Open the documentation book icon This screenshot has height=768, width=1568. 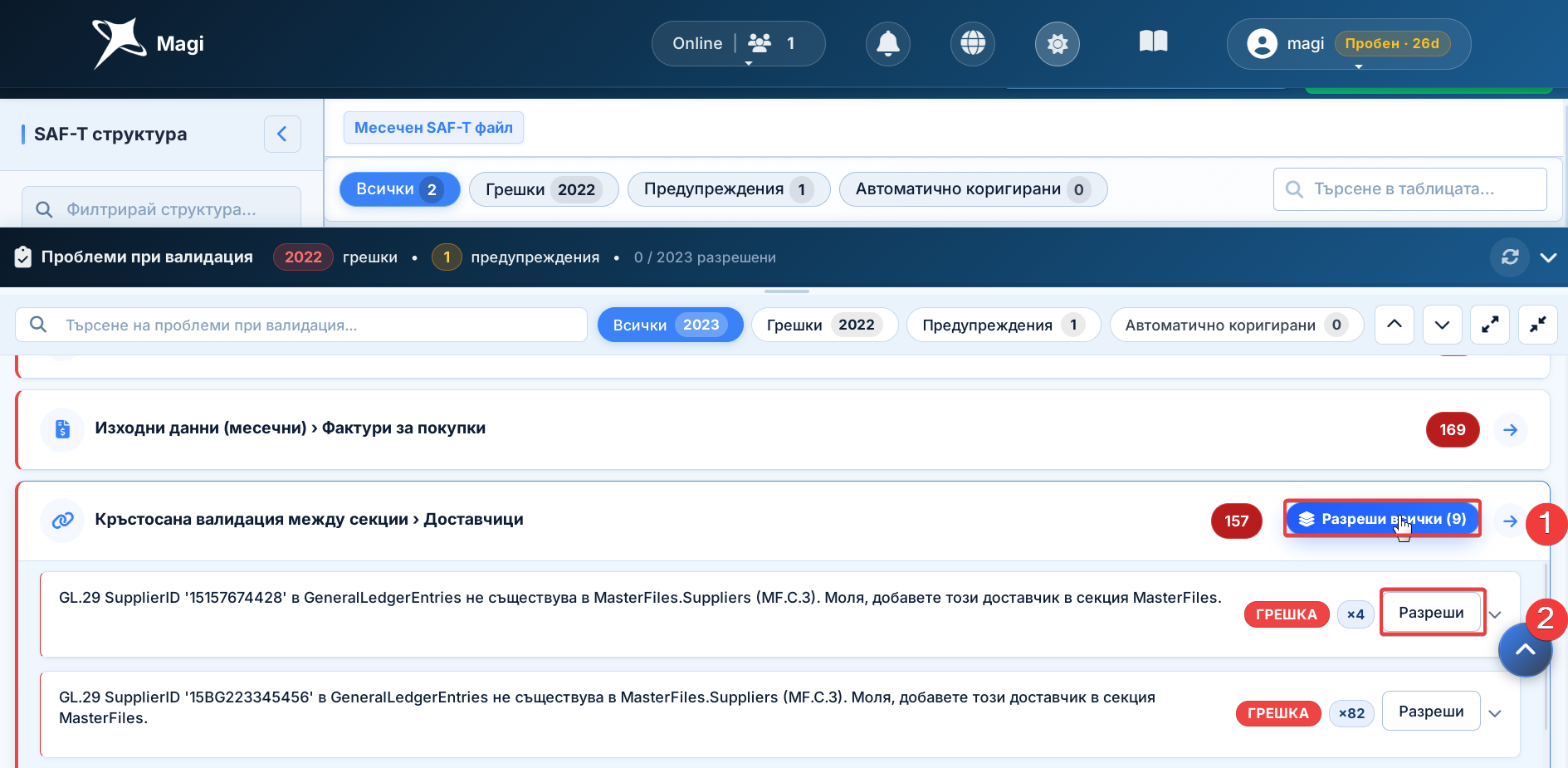click(x=1154, y=42)
